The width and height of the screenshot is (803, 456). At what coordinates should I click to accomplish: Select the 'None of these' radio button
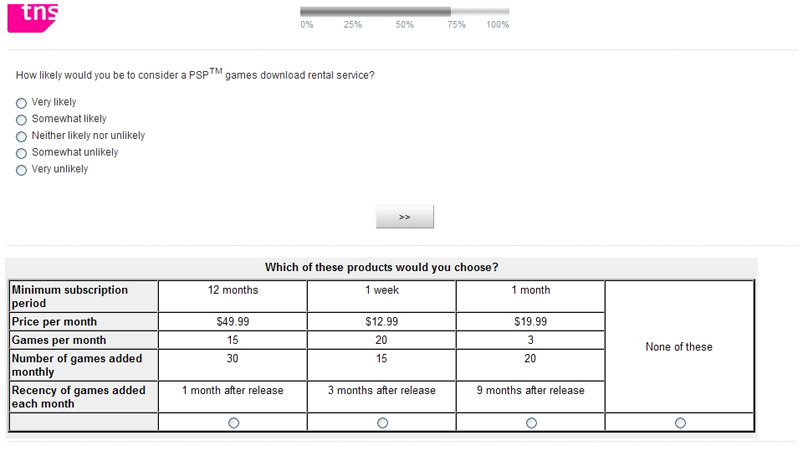point(680,423)
